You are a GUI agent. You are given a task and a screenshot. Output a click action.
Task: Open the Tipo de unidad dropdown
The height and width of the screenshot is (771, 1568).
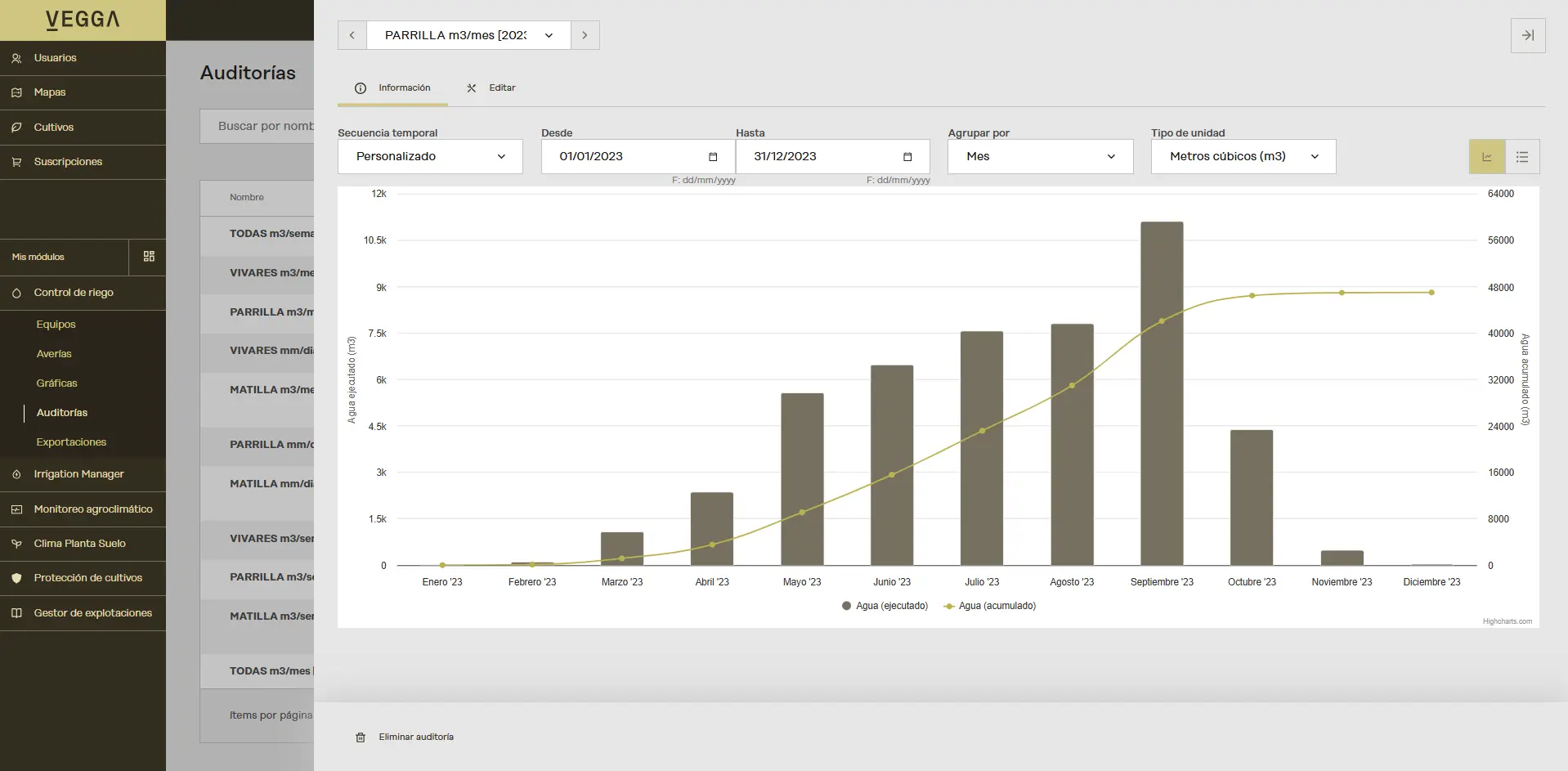1243,157
